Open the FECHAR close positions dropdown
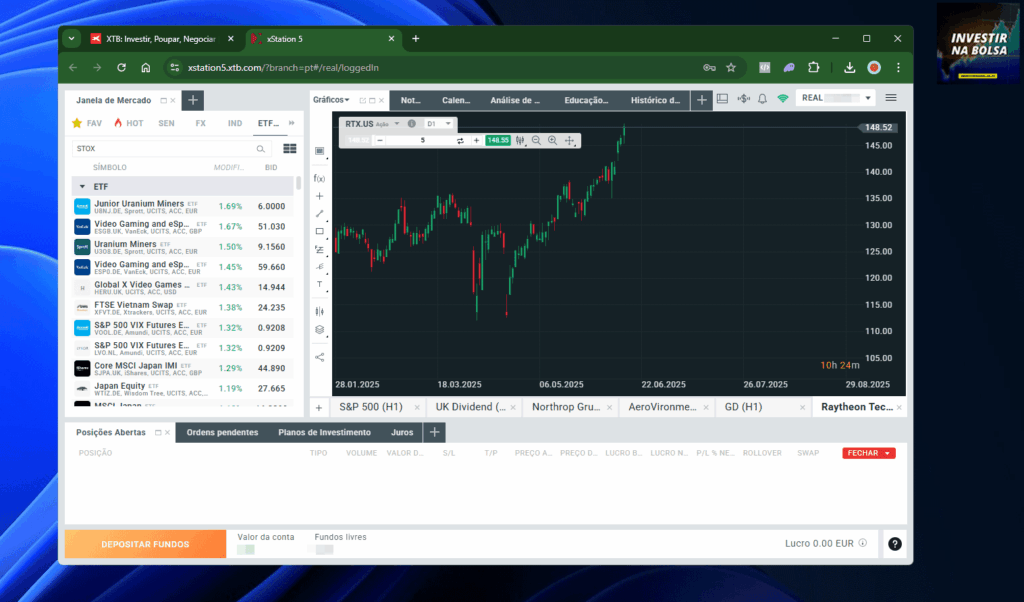The height and width of the screenshot is (602, 1024). 888,453
